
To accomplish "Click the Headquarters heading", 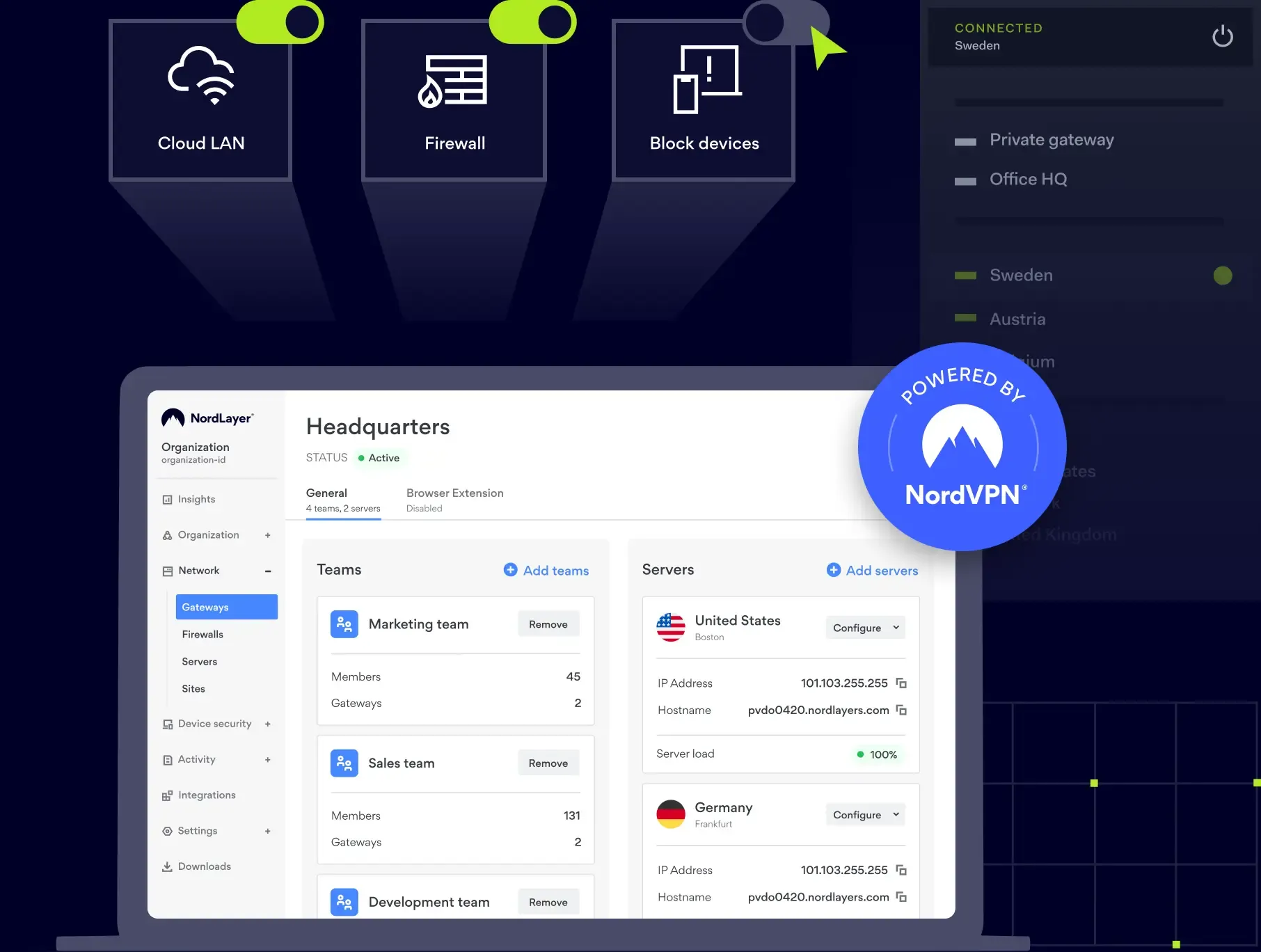I will pyautogui.click(x=378, y=427).
